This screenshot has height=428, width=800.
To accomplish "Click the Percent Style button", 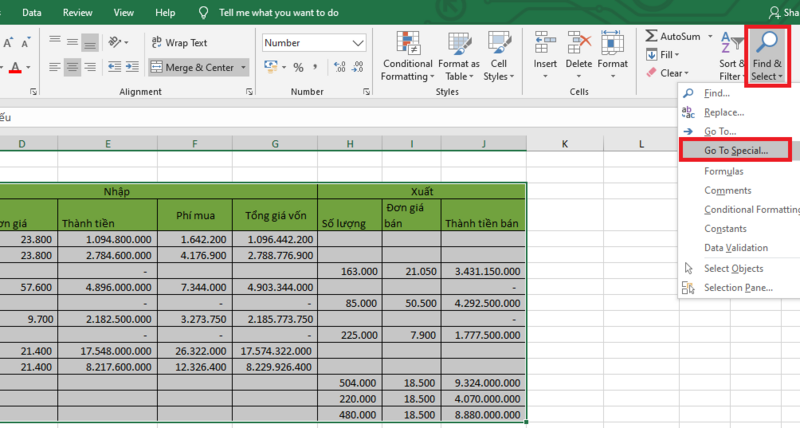I will coord(298,68).
